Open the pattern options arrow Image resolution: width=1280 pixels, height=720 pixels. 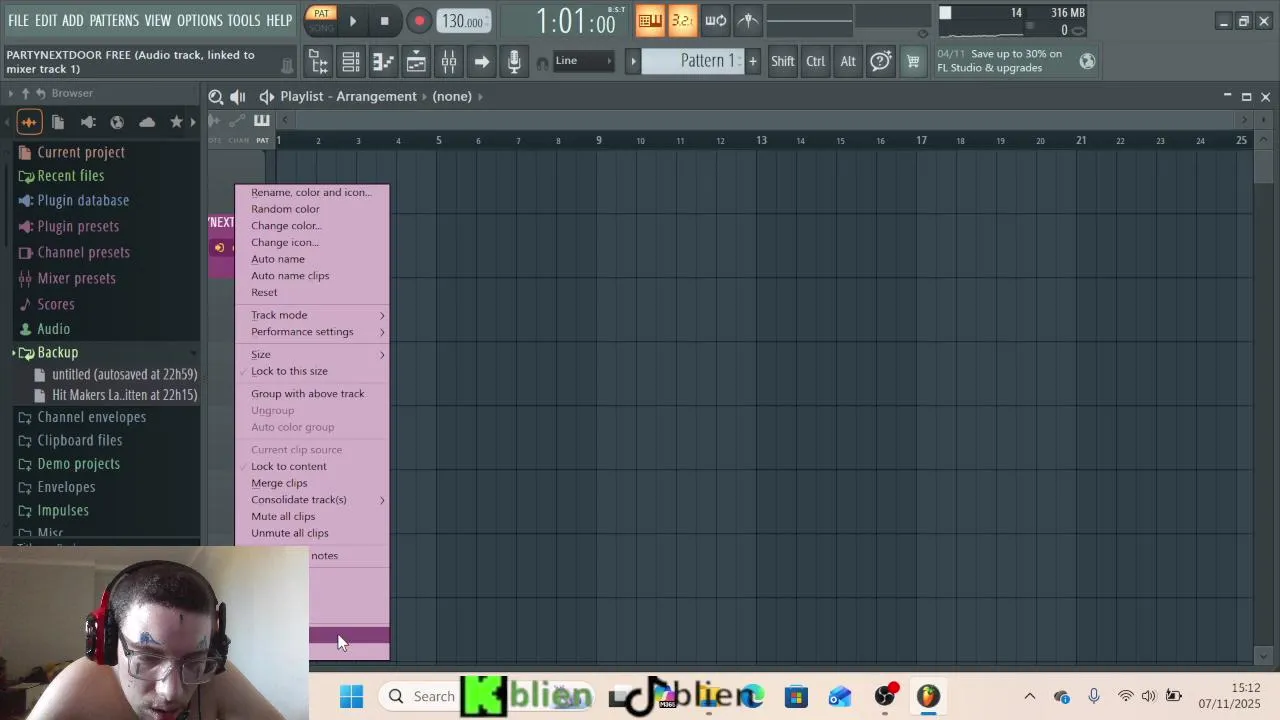click(x=633, y=61)
